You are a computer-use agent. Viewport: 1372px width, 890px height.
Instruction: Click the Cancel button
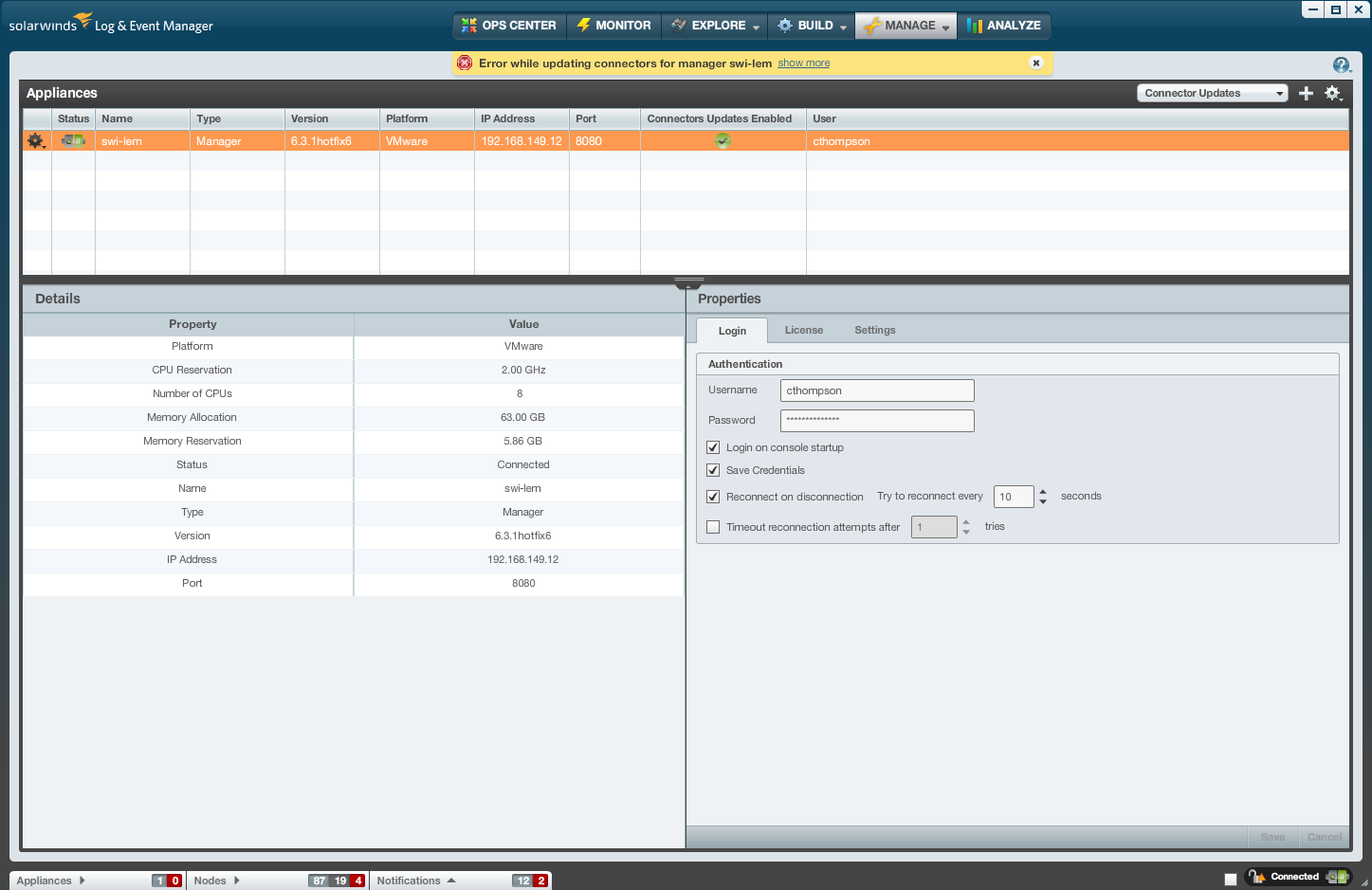pyautogui.click(x=1324, y=837)
